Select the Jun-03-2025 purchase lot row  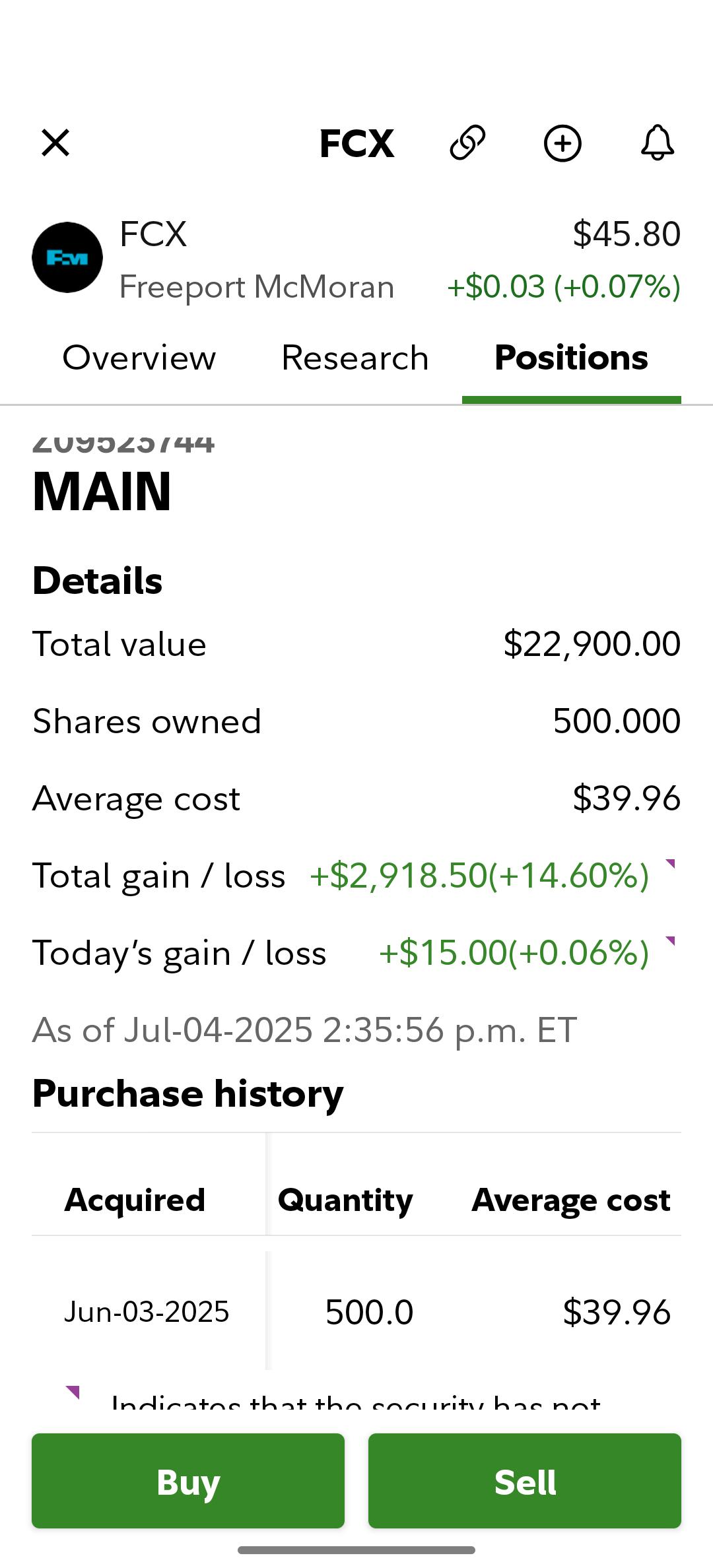356,1311
